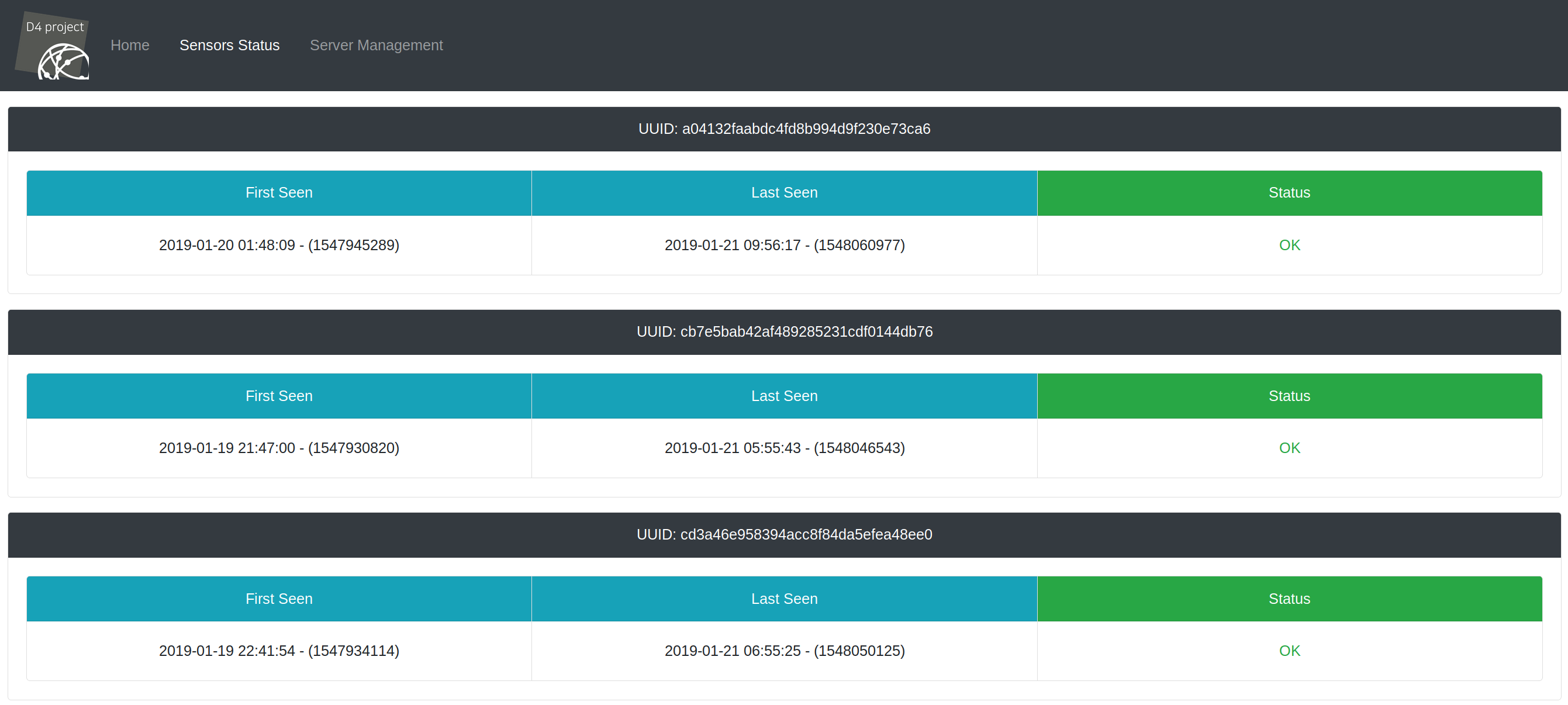Select the Sensors Status menu item

tap(230, 45)
